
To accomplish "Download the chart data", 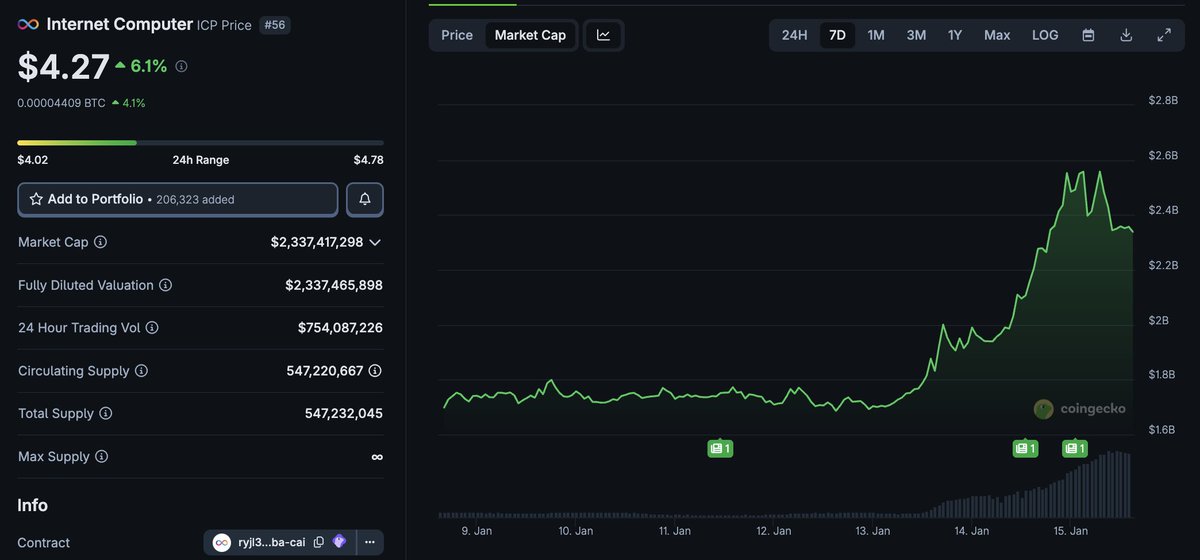I will 1126,35.
